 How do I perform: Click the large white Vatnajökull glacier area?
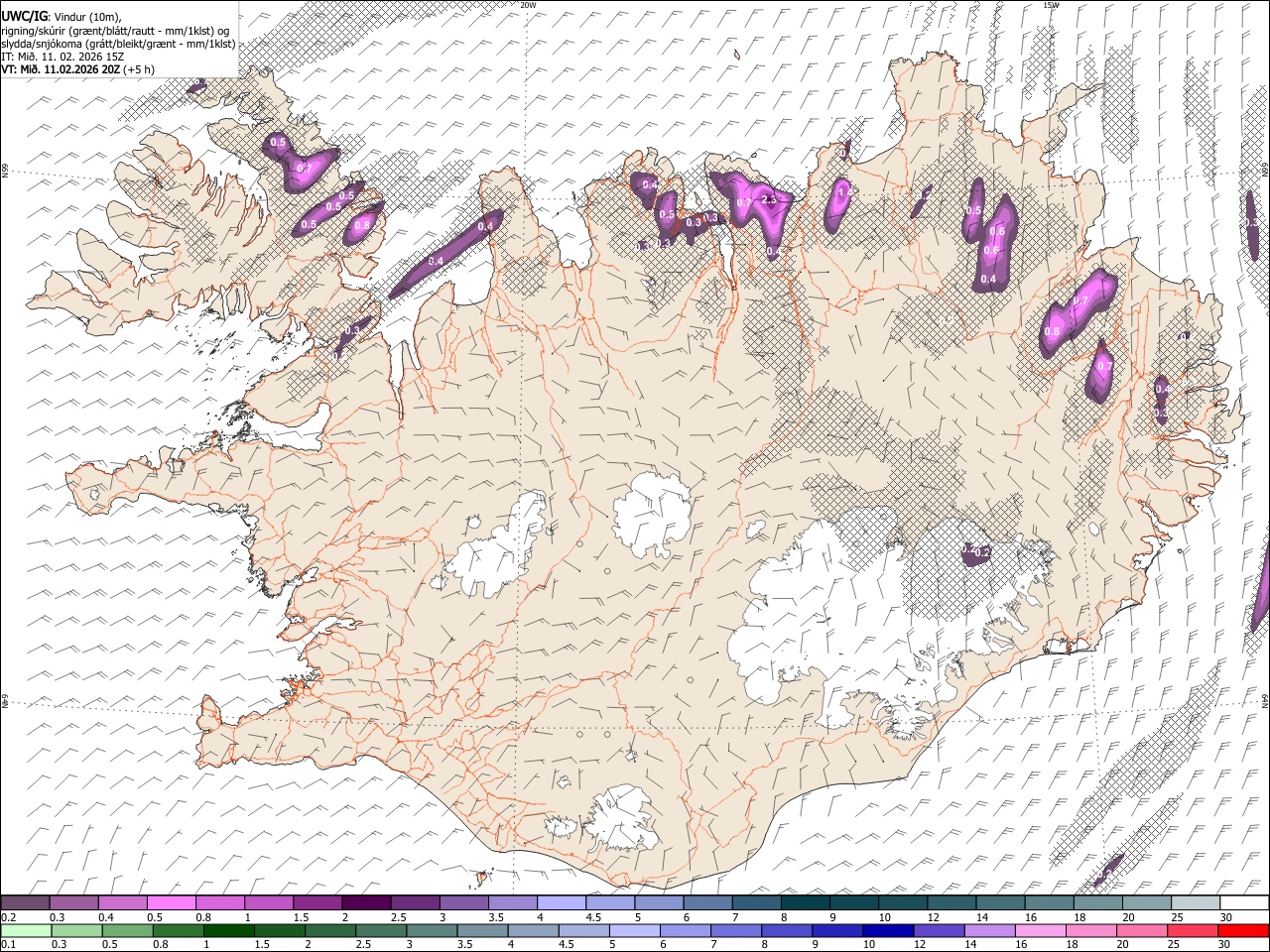pos(843,615)
